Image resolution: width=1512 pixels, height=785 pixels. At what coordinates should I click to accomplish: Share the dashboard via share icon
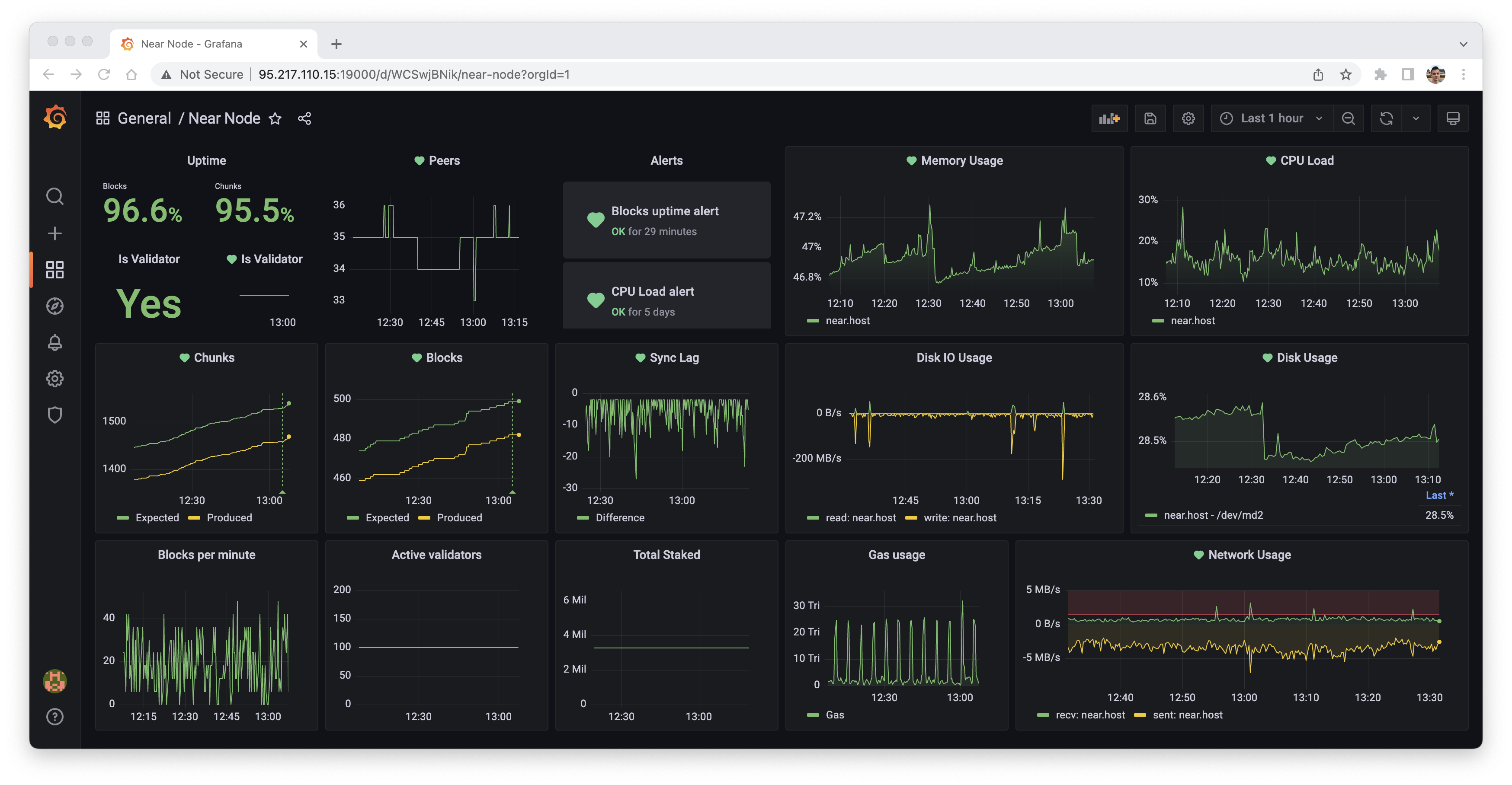coord(304,118)
